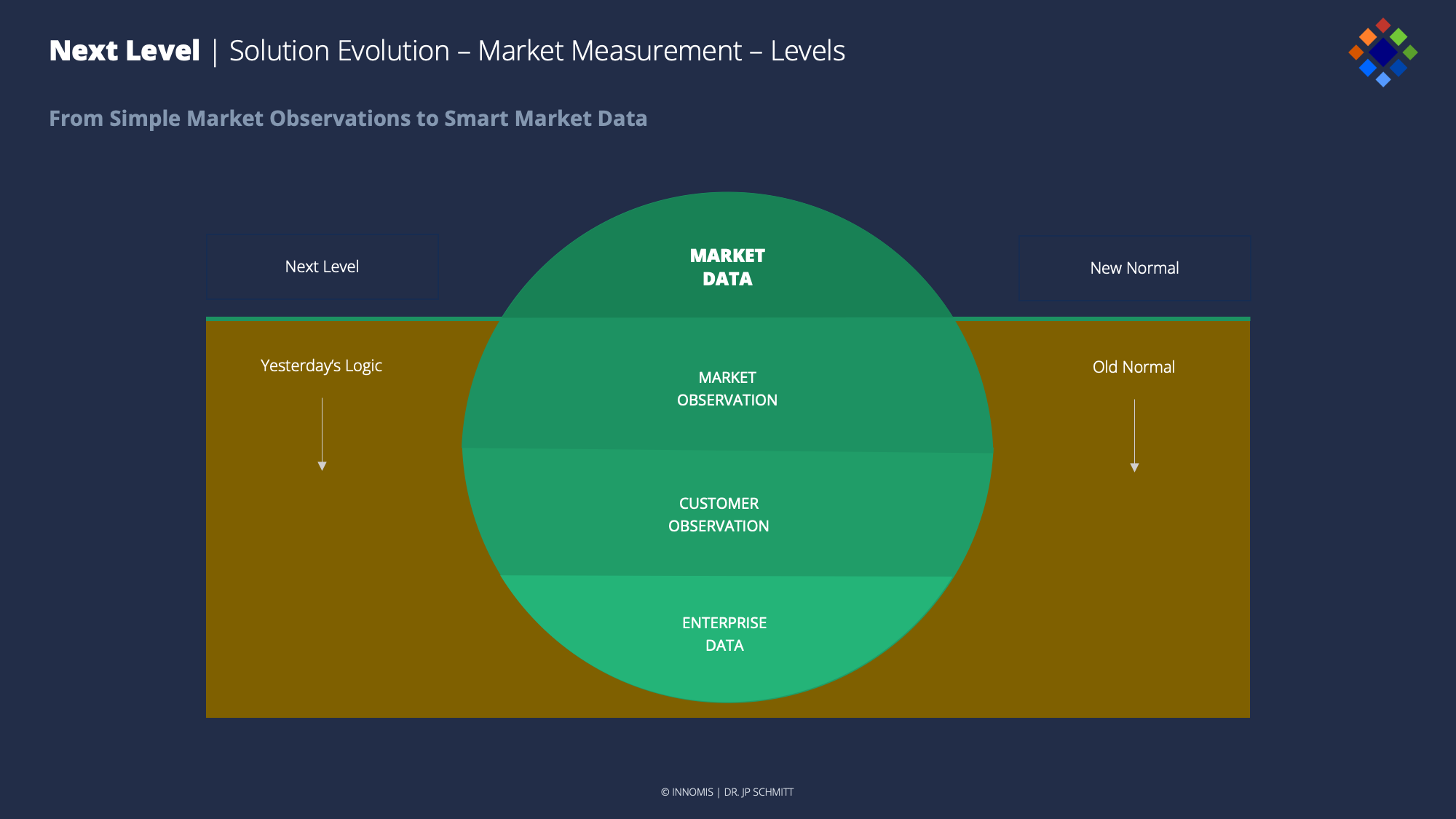Click the arrow below Old Normal
1456x819 pixels.
pyautogui.click(x=1134, y=435)
